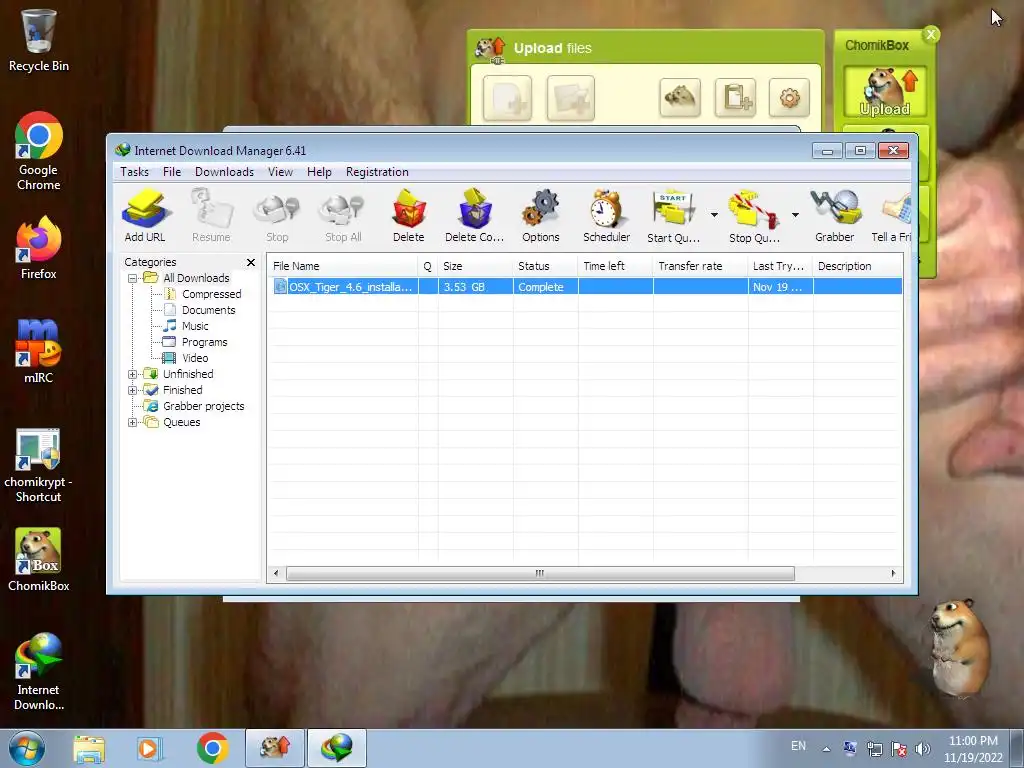
Task: Click the Chrome icon in the taskbar
Action: (x=212, y=748)
